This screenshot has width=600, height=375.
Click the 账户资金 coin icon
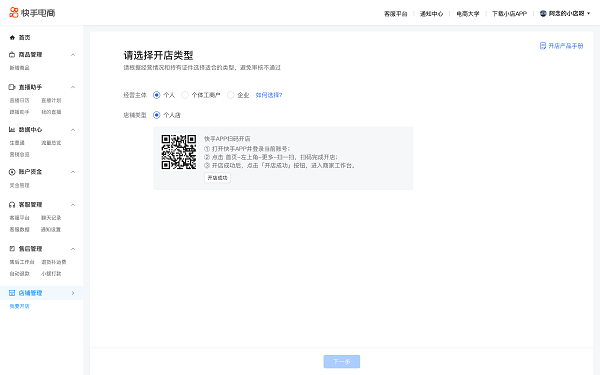(12, 172)
